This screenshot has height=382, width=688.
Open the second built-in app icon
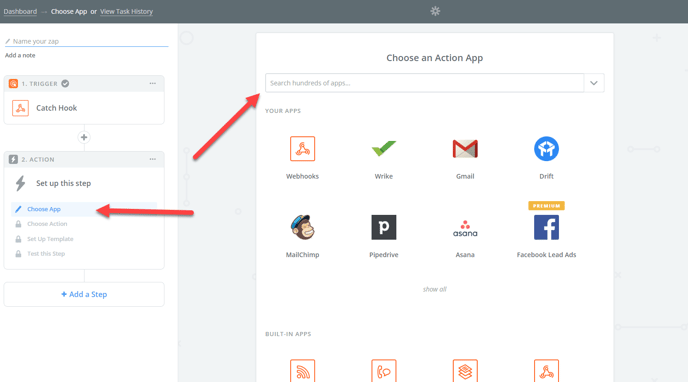[x=383, y=371]
